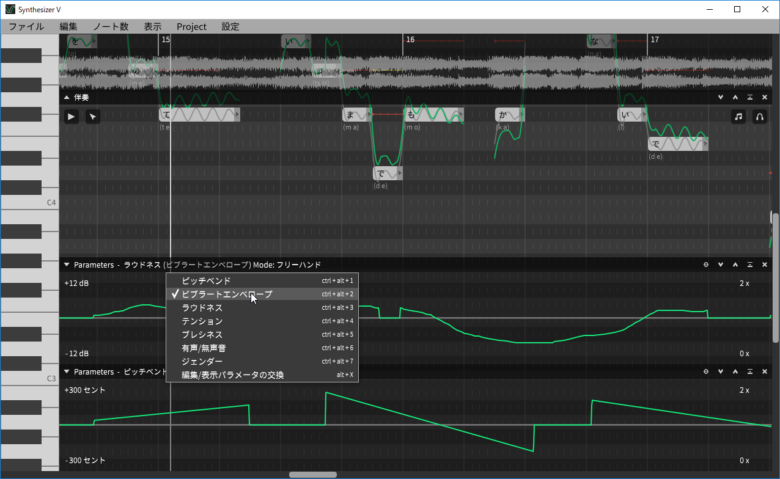Click measure marker 17 in the ruler
Viewport: 780px width, 479px height.
pos(655,39)
